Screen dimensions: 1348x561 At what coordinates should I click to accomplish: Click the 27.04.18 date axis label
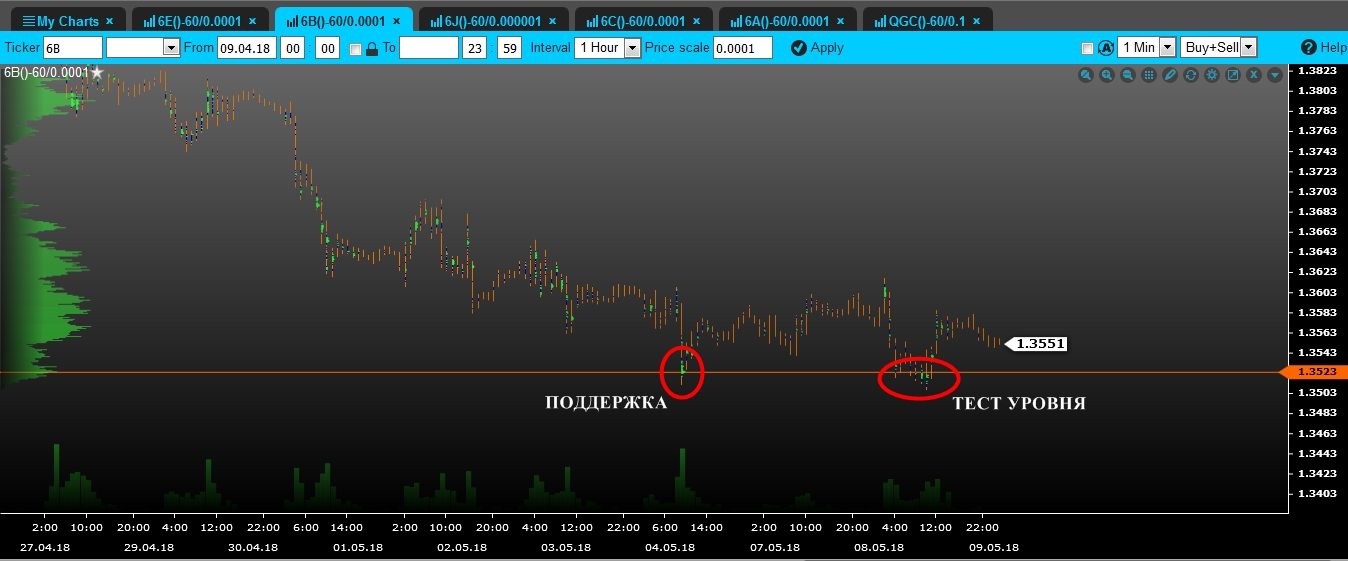(x=45, y=547)
